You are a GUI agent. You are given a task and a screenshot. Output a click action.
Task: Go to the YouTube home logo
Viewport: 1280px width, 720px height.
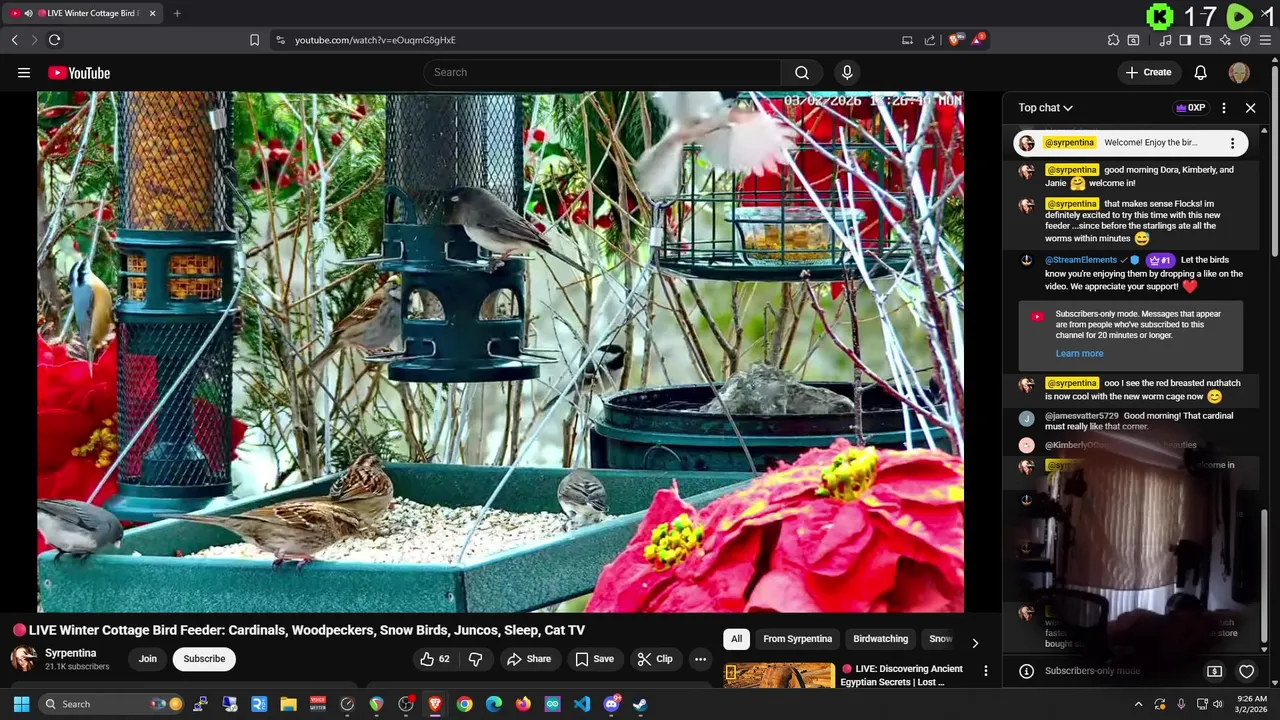79,73
